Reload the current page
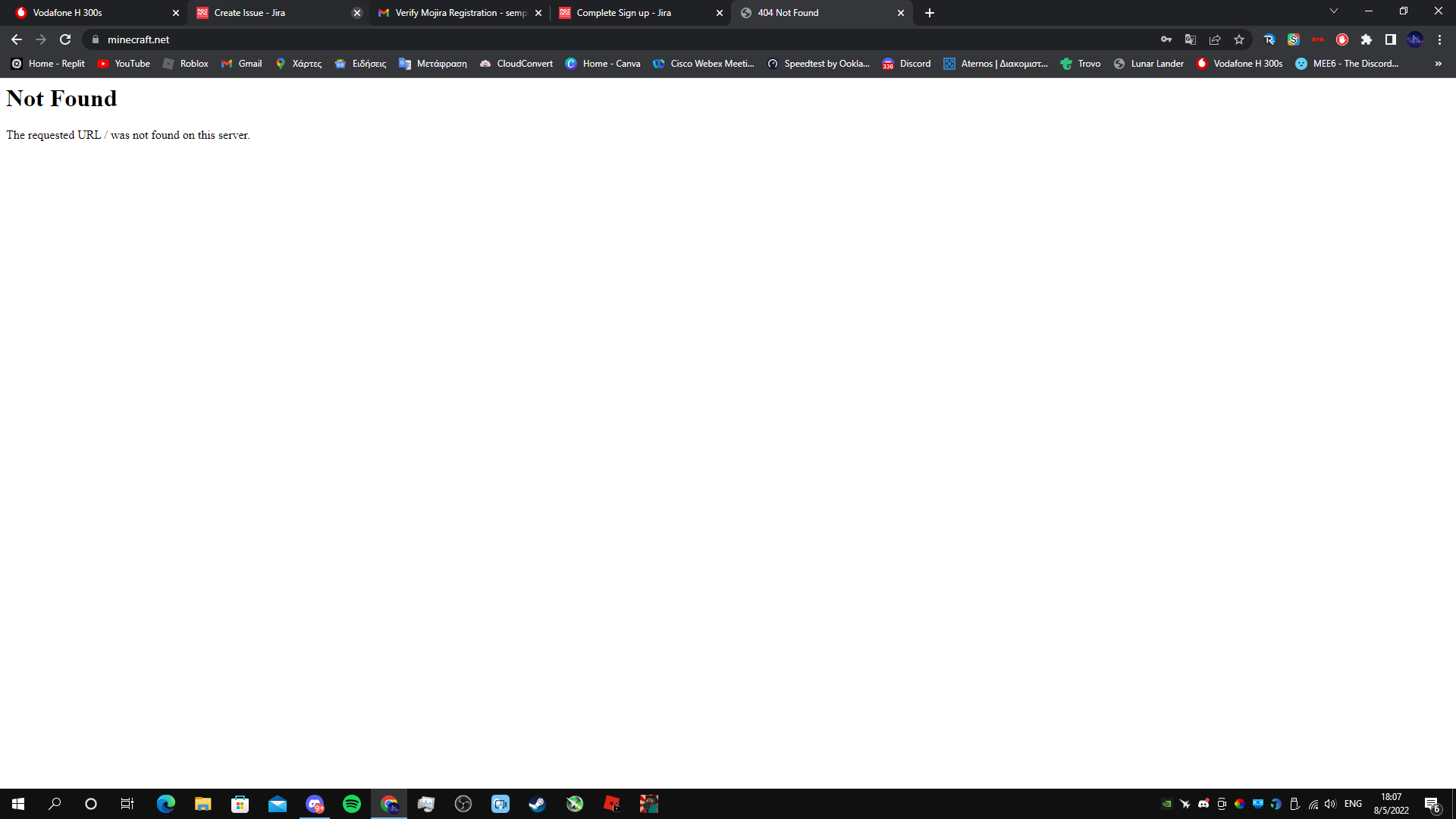Viewport: 1456px width, 819px height. [x=65, y=39]
